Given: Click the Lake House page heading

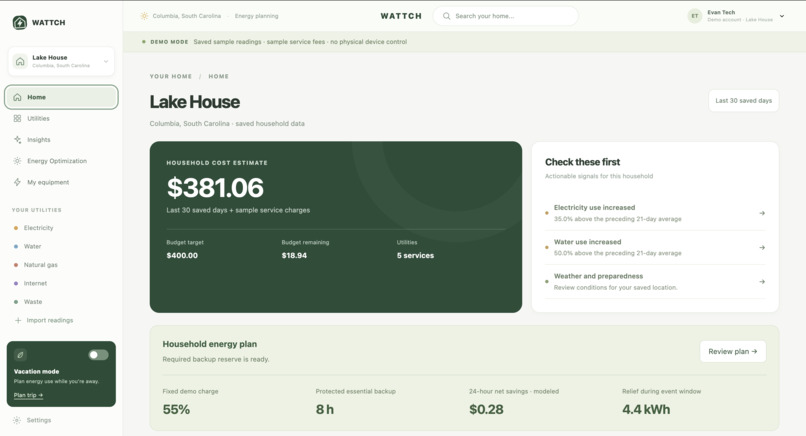Looking at the screenshot, I should (x=194, y=102).
